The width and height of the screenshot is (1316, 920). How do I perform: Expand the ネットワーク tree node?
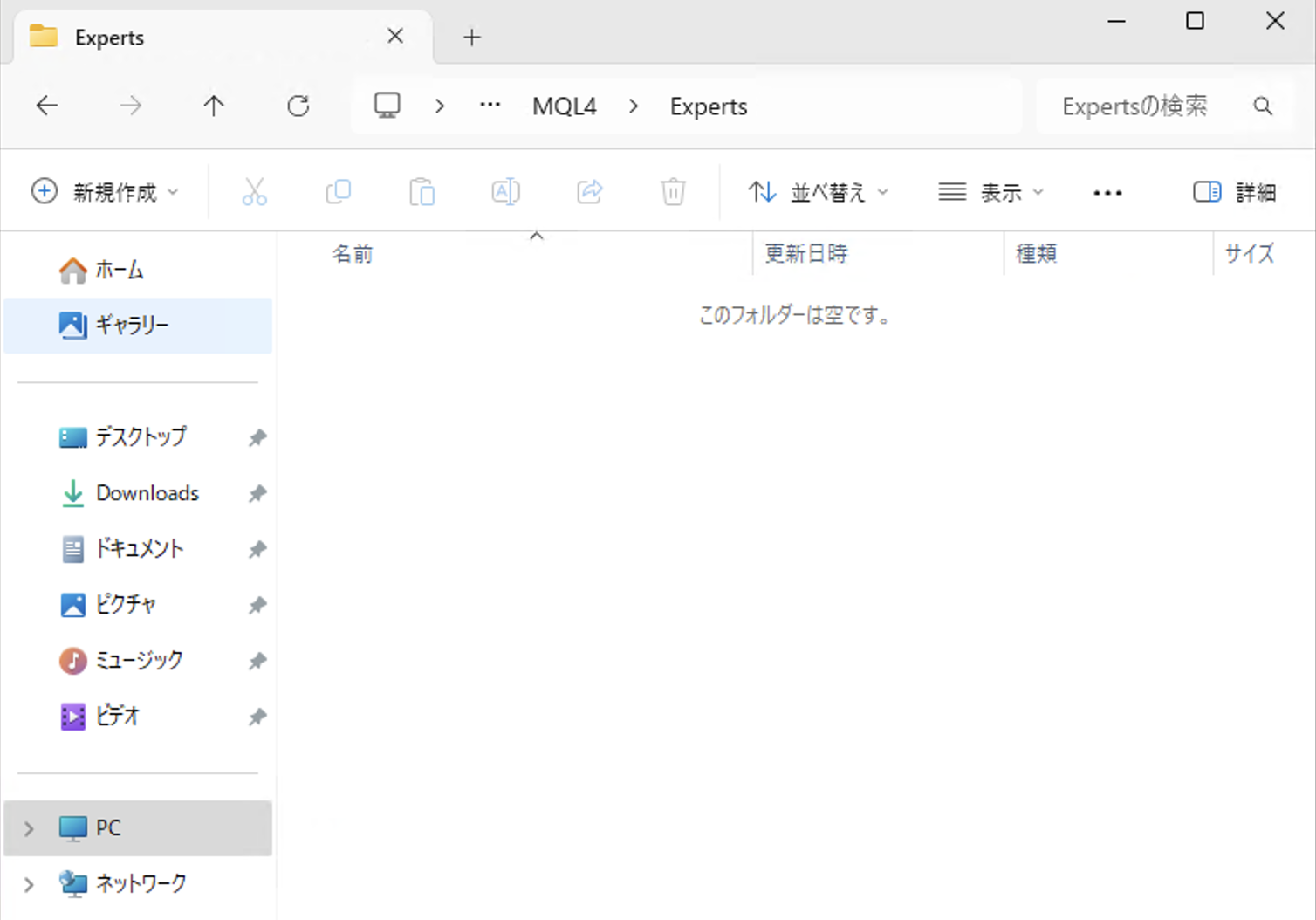(29, 884)
